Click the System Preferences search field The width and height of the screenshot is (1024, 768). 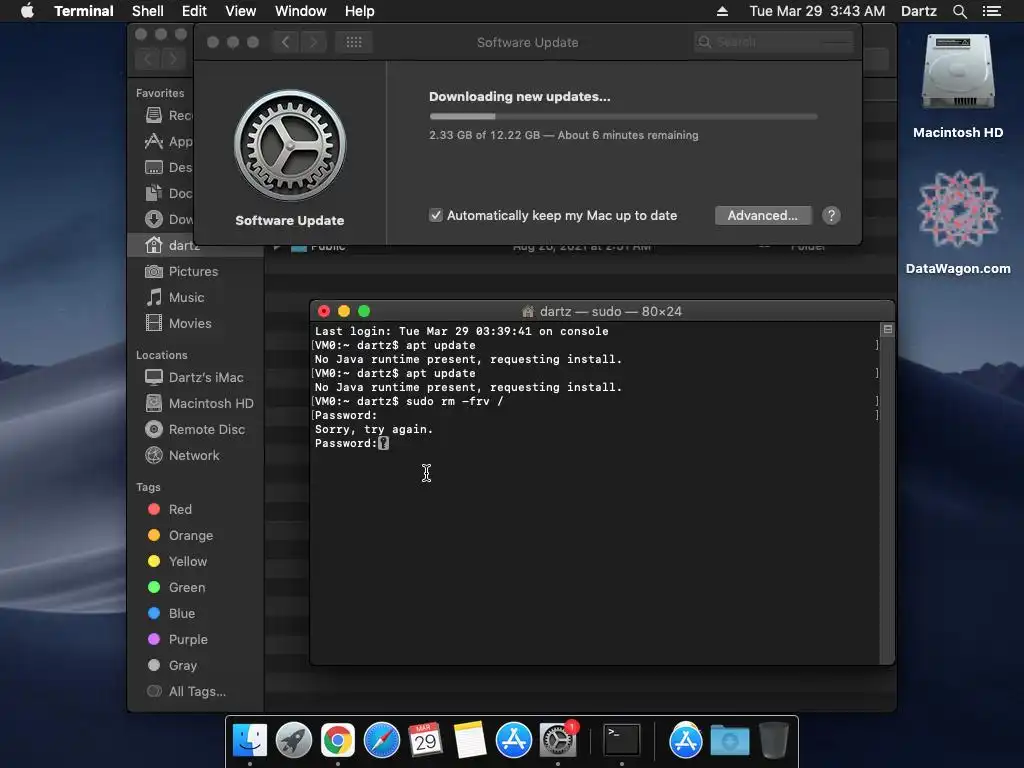pos(774,42)
